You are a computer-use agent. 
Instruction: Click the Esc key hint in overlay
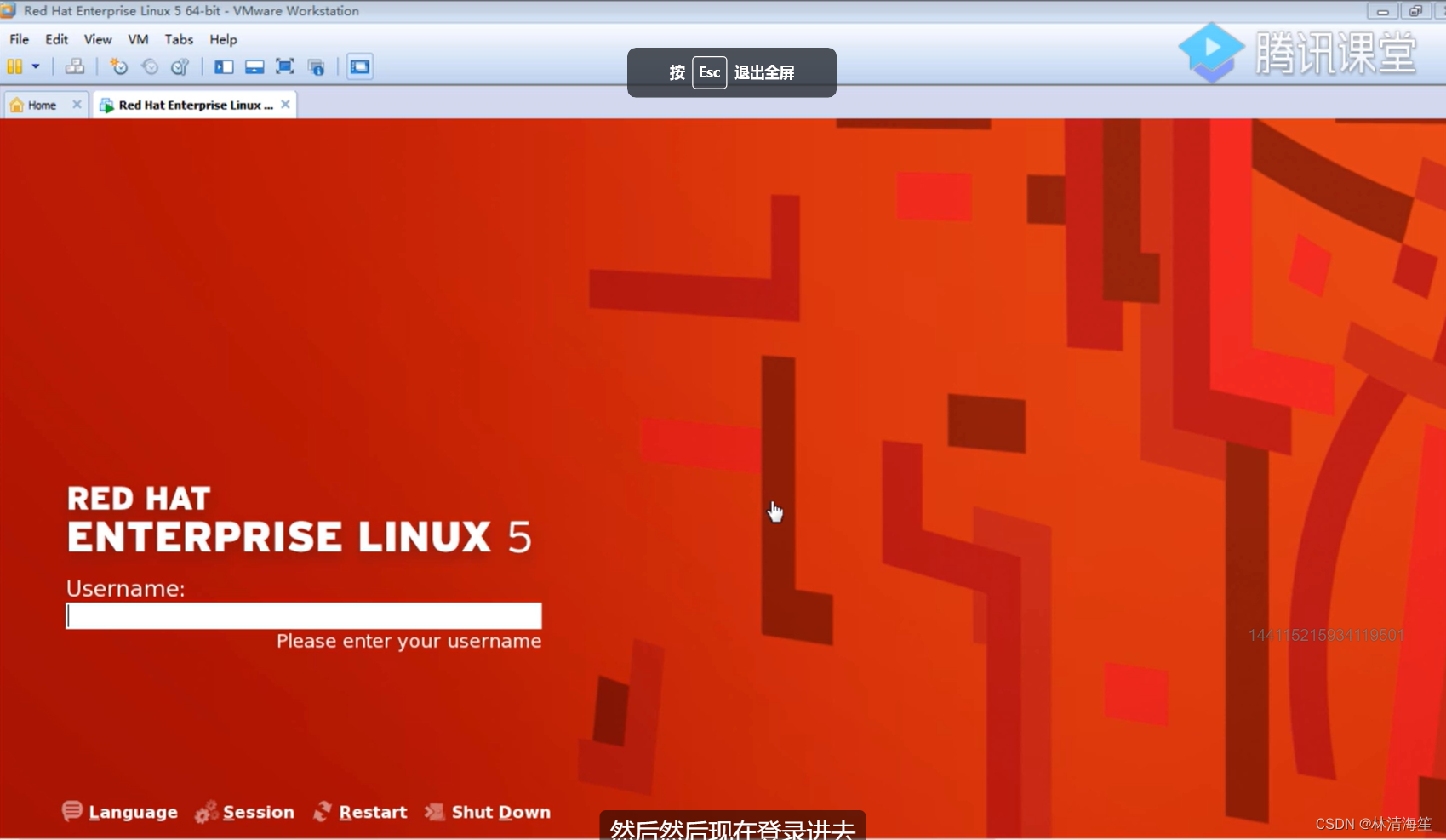pos(709,72)
